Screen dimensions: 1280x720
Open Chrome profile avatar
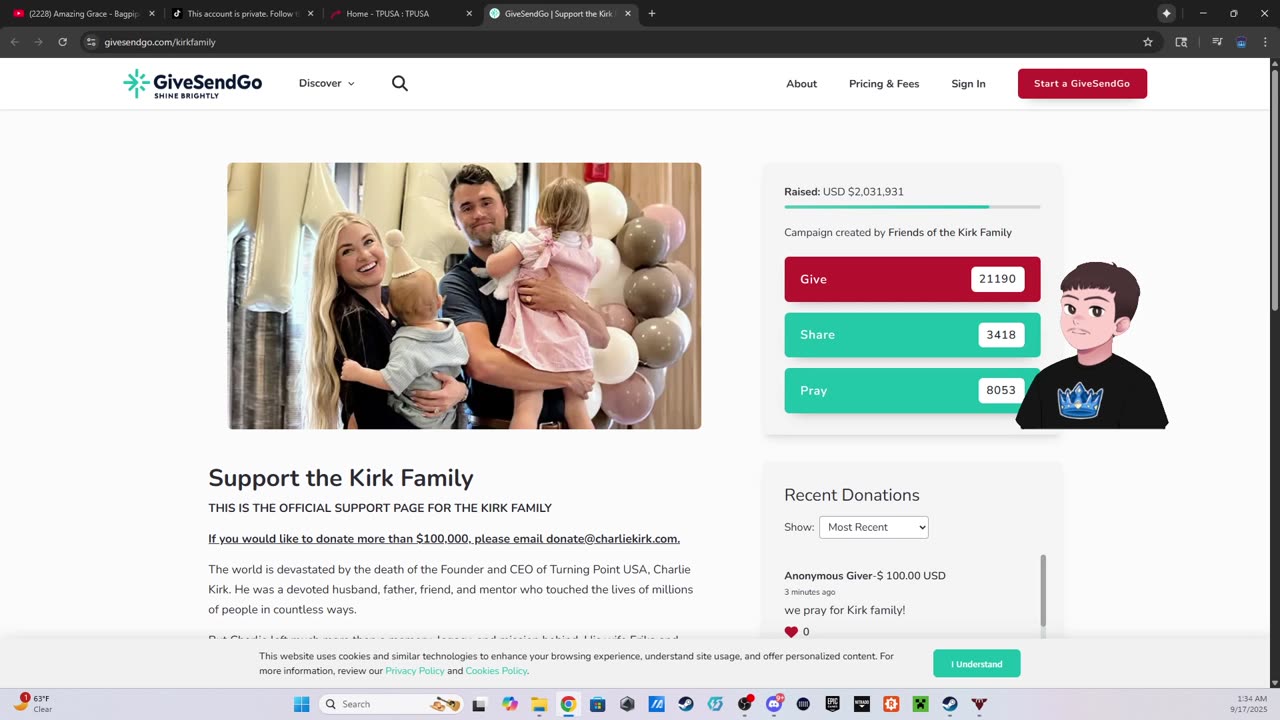tap(1241, 42)
